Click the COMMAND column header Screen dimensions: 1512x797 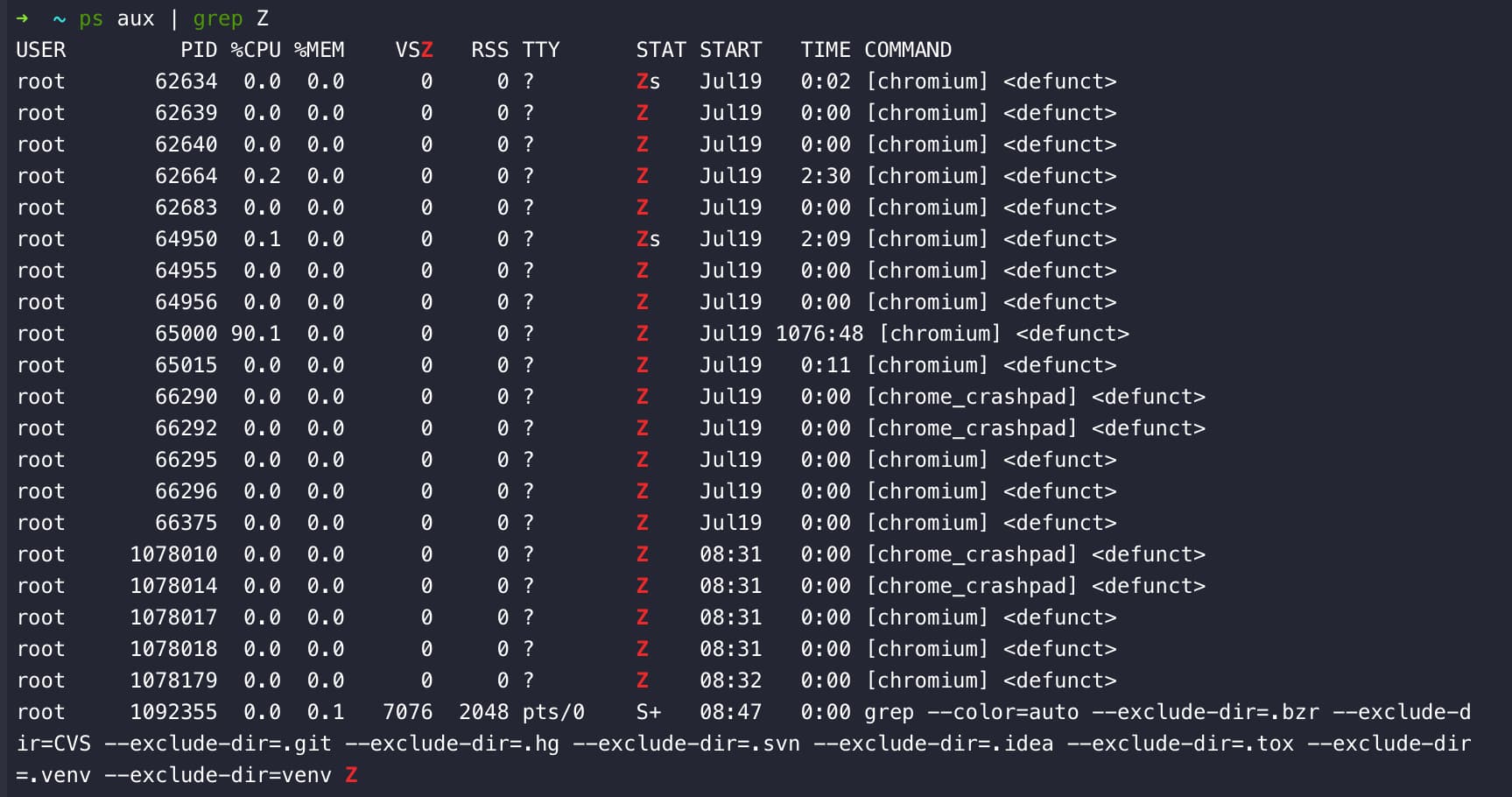coord(908,50)
